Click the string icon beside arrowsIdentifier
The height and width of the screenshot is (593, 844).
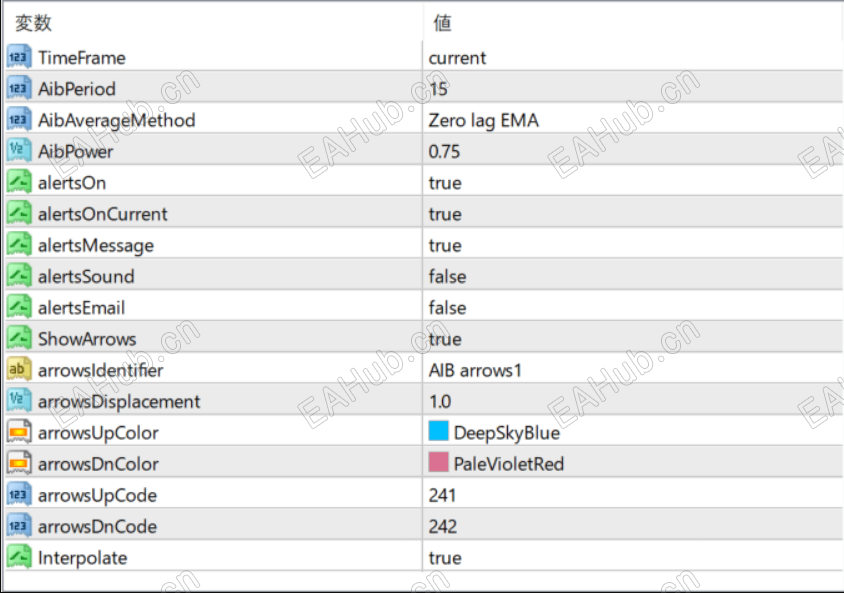click(19, 371)
